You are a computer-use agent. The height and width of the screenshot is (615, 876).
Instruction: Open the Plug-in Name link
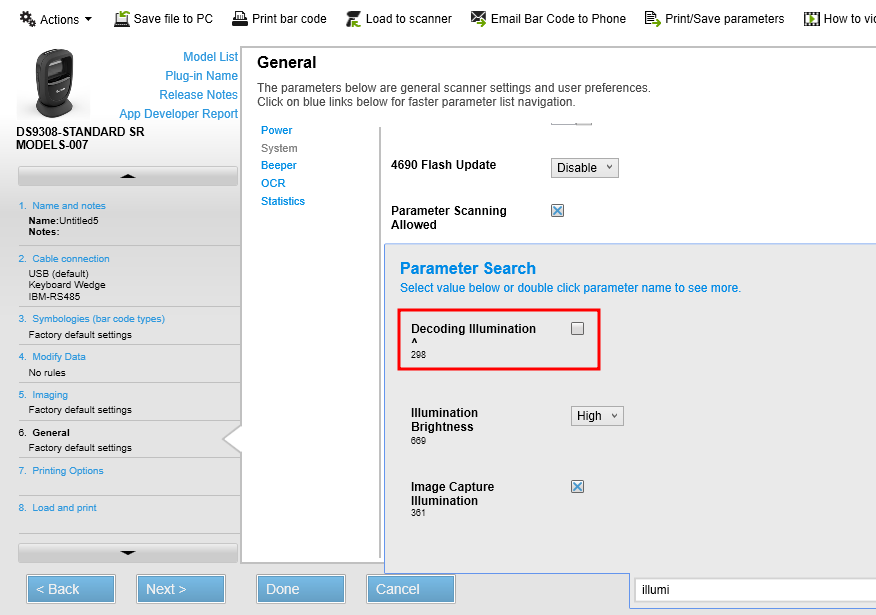point(202,76)
